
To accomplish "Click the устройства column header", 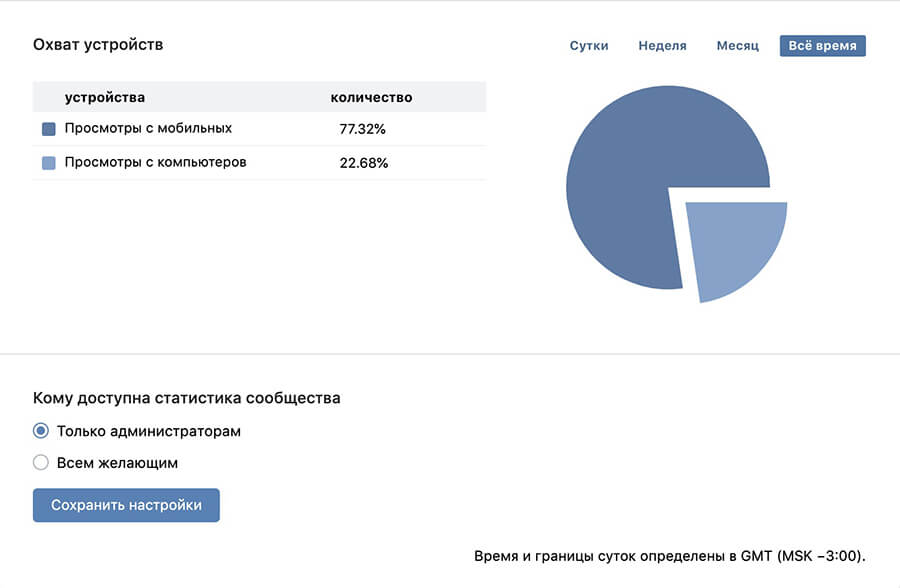I will 103,97.
